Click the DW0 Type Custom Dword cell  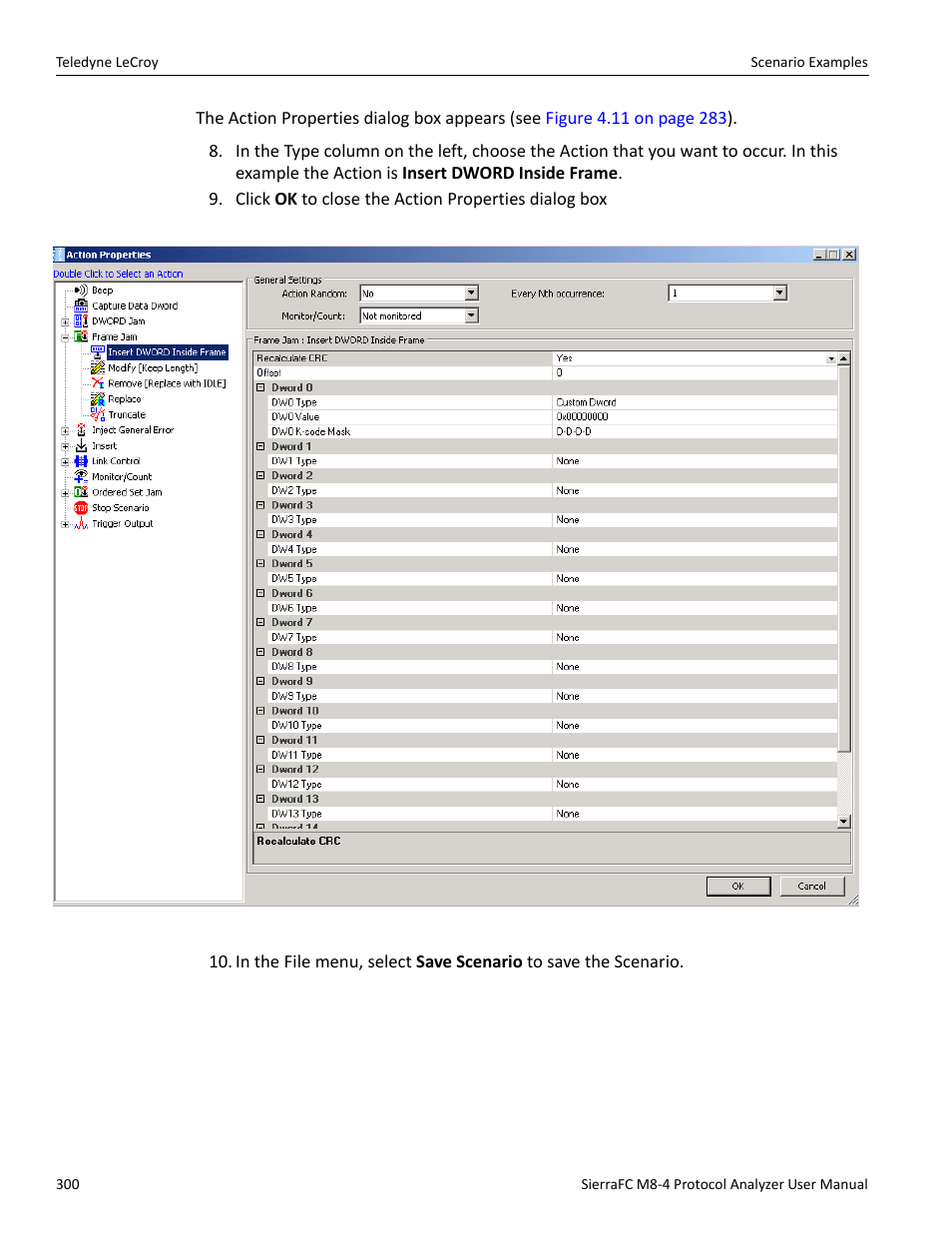tap(695, 402)
